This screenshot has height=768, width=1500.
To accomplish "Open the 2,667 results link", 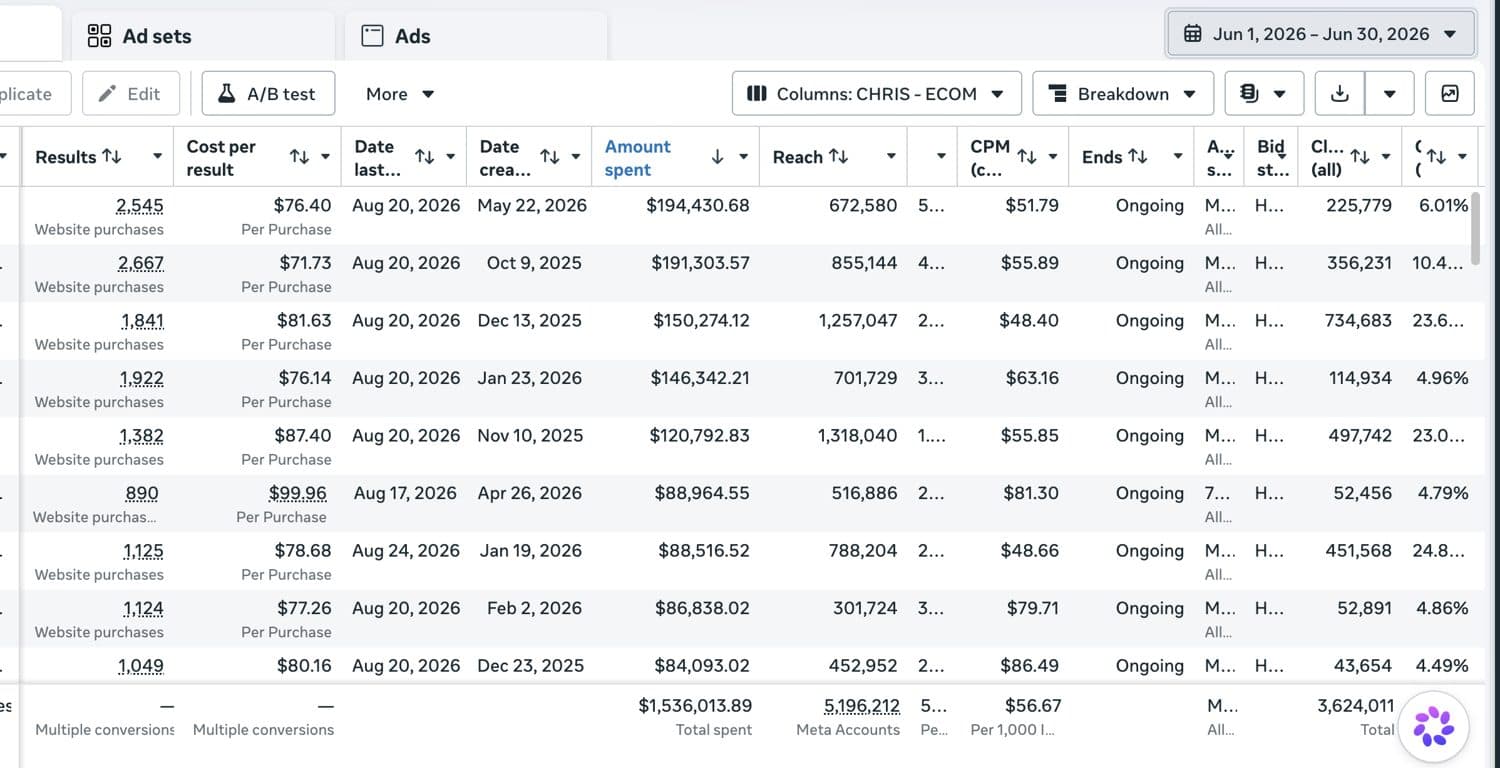I will pyautogui.click(x=140, y=263).
